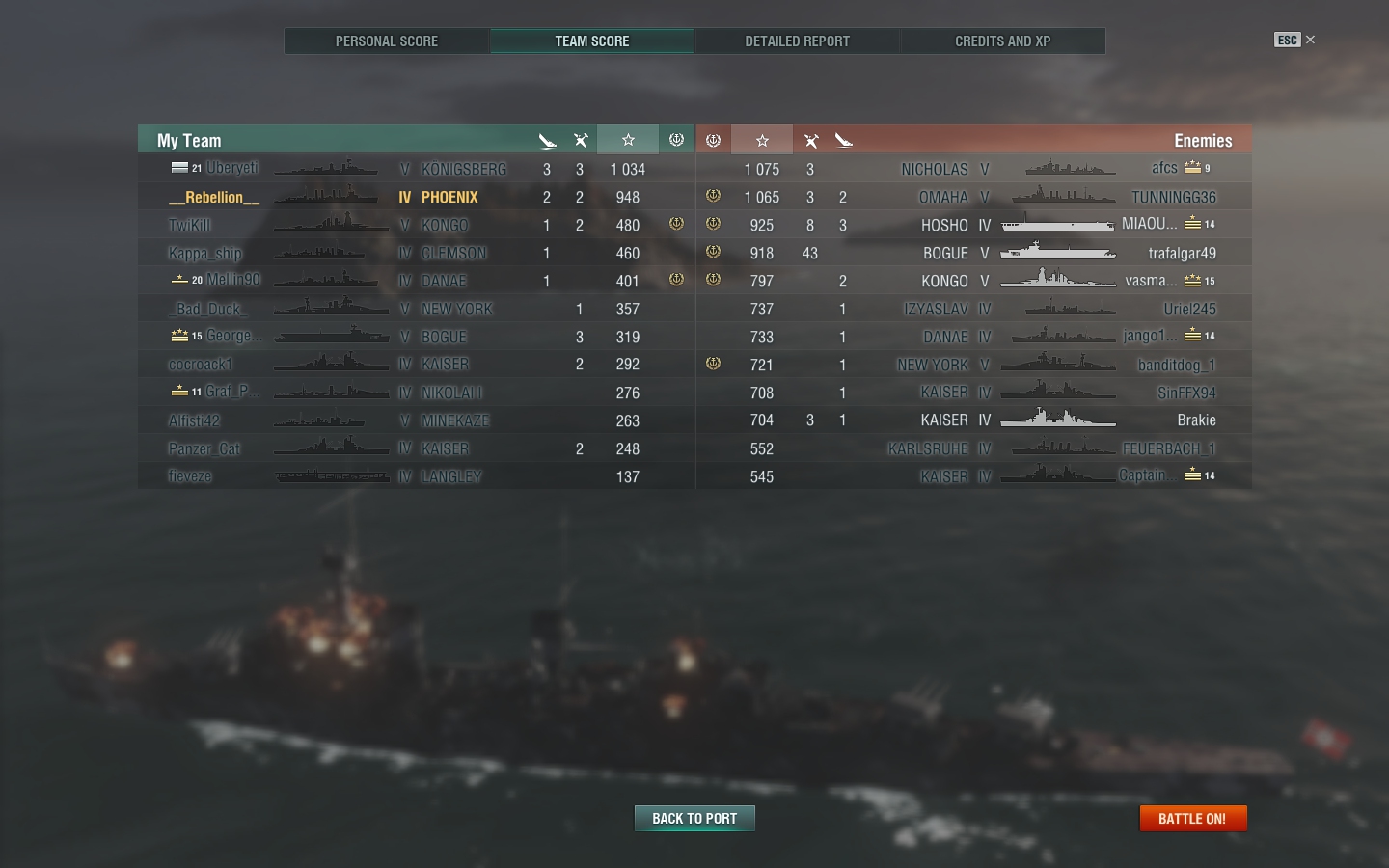Sort Enemies by star XP icon
The height and width of the screenshot is (868, 1389).
pyautogui.click(x=762, y=140)
